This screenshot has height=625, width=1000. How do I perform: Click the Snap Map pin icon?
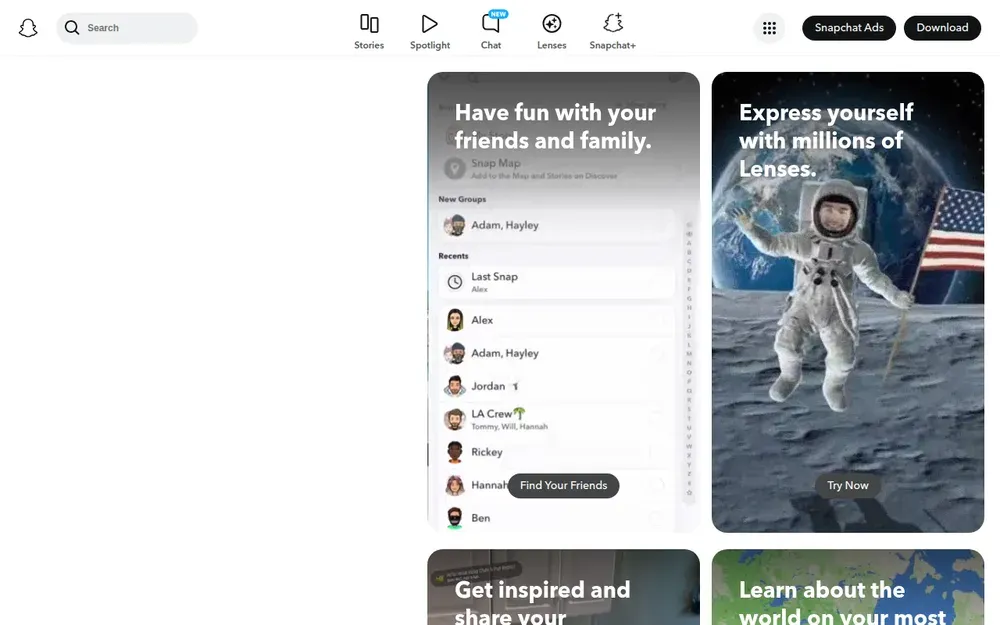455,168
